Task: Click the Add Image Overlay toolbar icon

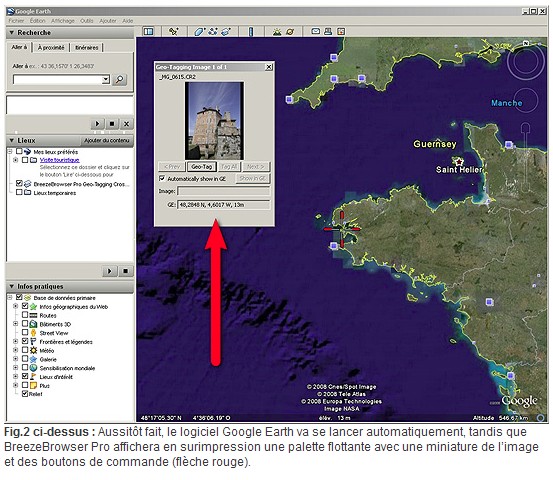Action: [226, 31]
